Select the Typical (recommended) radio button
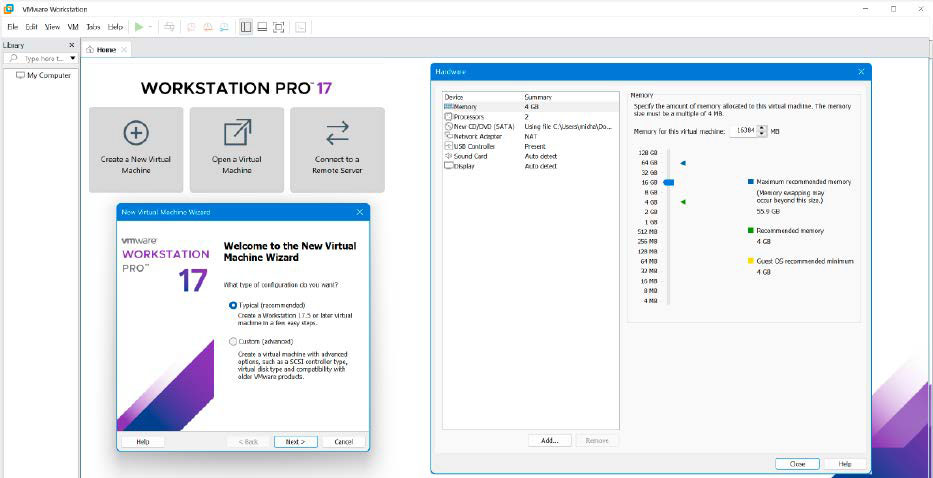Screen dimensions: 933x478 pos(233,305)
